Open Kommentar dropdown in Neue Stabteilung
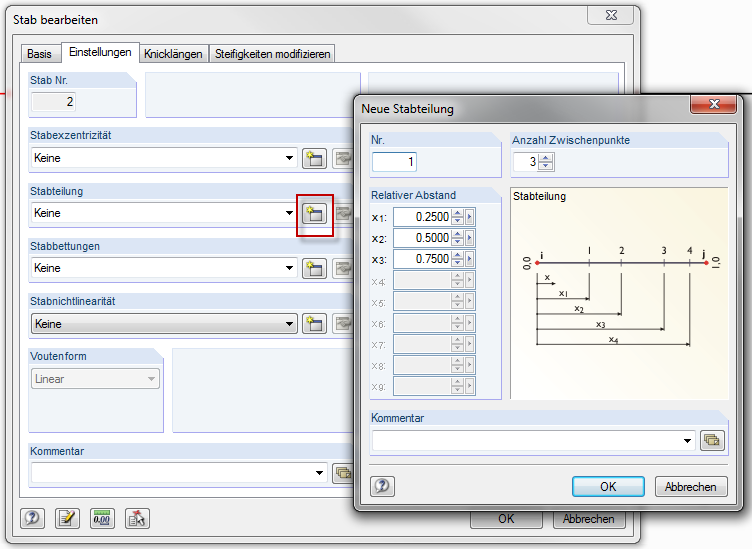 pos(687,440)
